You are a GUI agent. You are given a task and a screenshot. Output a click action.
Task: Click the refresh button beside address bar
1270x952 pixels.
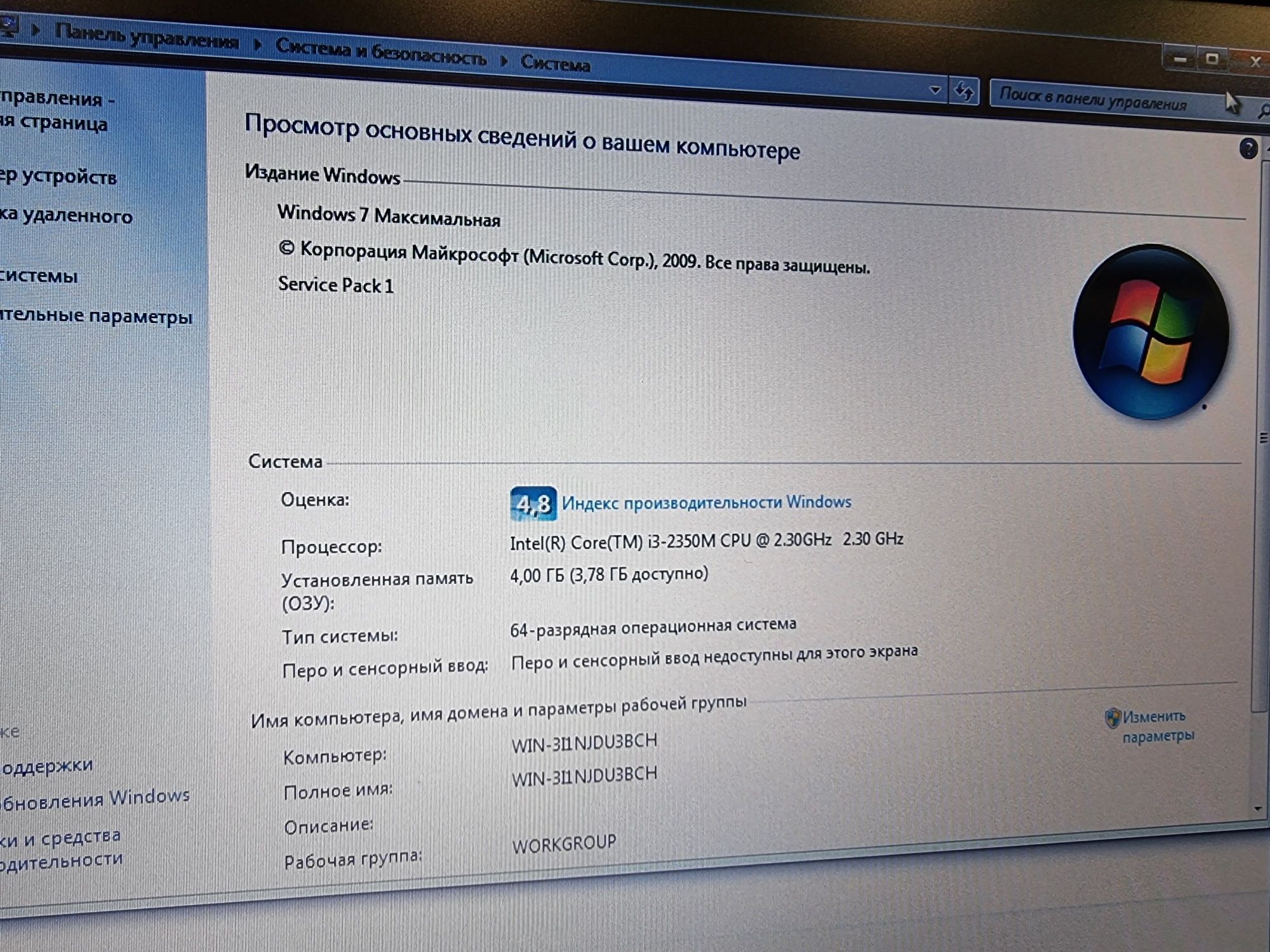[x=963, y=92]
